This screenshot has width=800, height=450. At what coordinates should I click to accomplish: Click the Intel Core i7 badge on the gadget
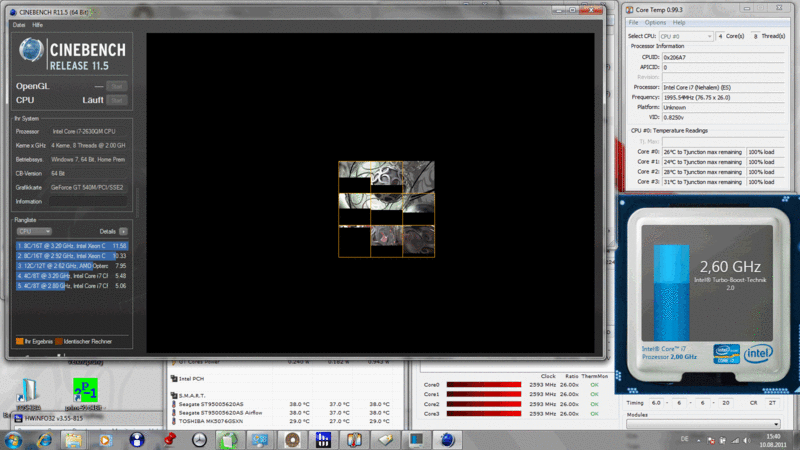[x=727, y=354]
